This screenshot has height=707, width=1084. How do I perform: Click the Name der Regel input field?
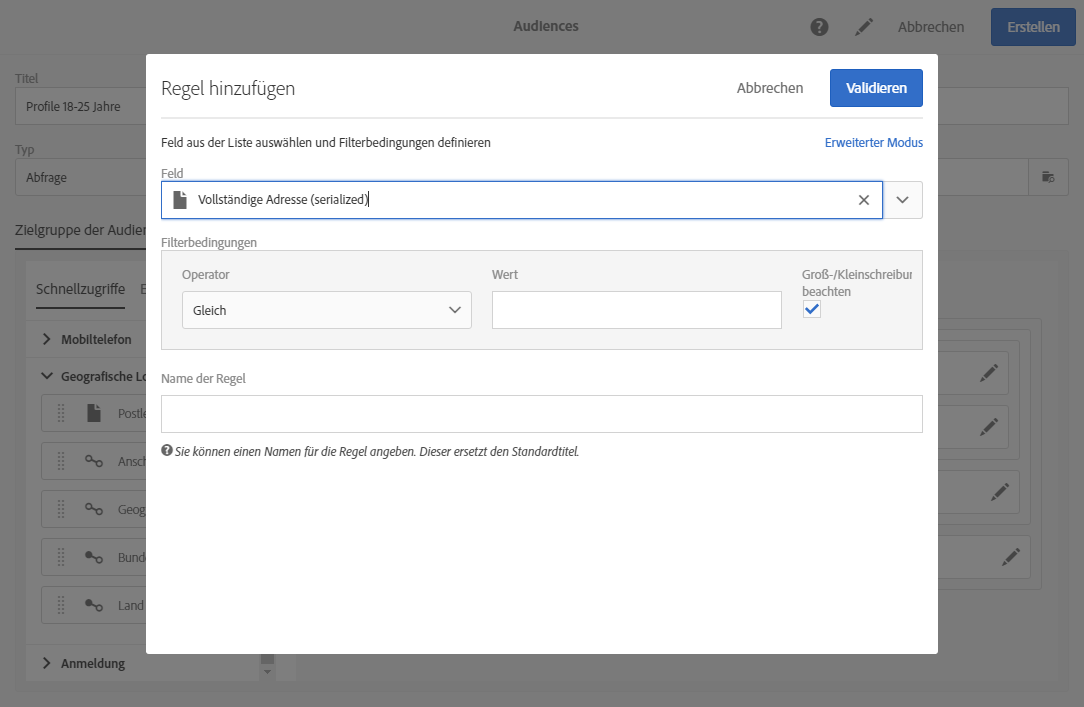pos(541,414)
